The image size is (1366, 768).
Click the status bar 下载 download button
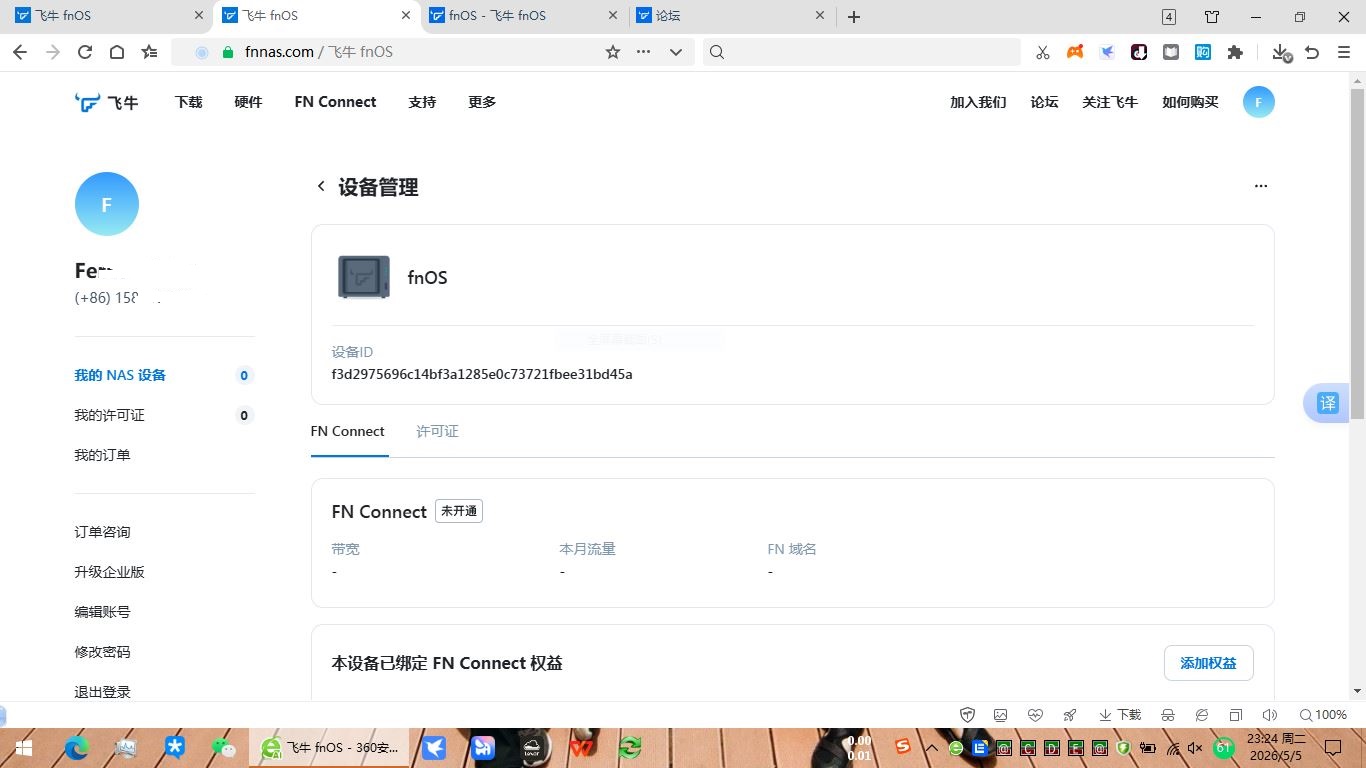(x=1120, y=715)
